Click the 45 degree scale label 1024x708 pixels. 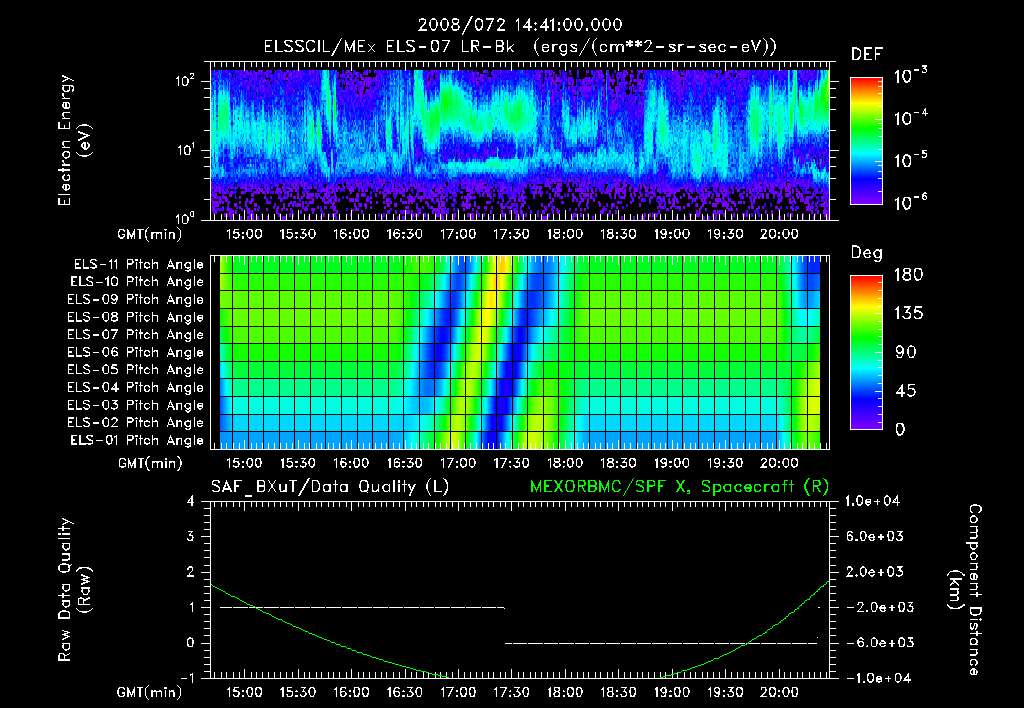(x=908, y=391)
